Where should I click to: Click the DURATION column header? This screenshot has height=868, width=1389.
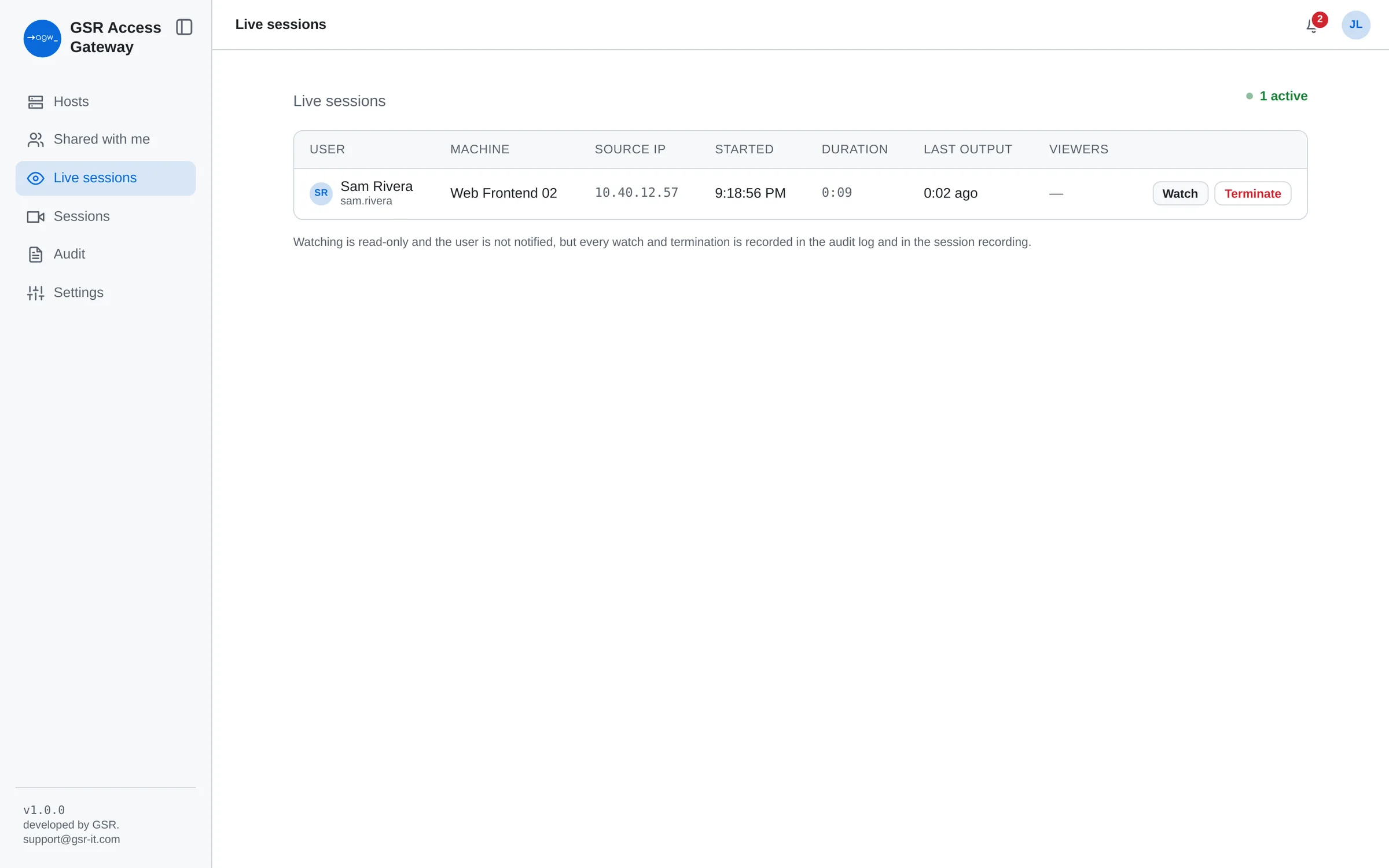click(x=855, y=149)
